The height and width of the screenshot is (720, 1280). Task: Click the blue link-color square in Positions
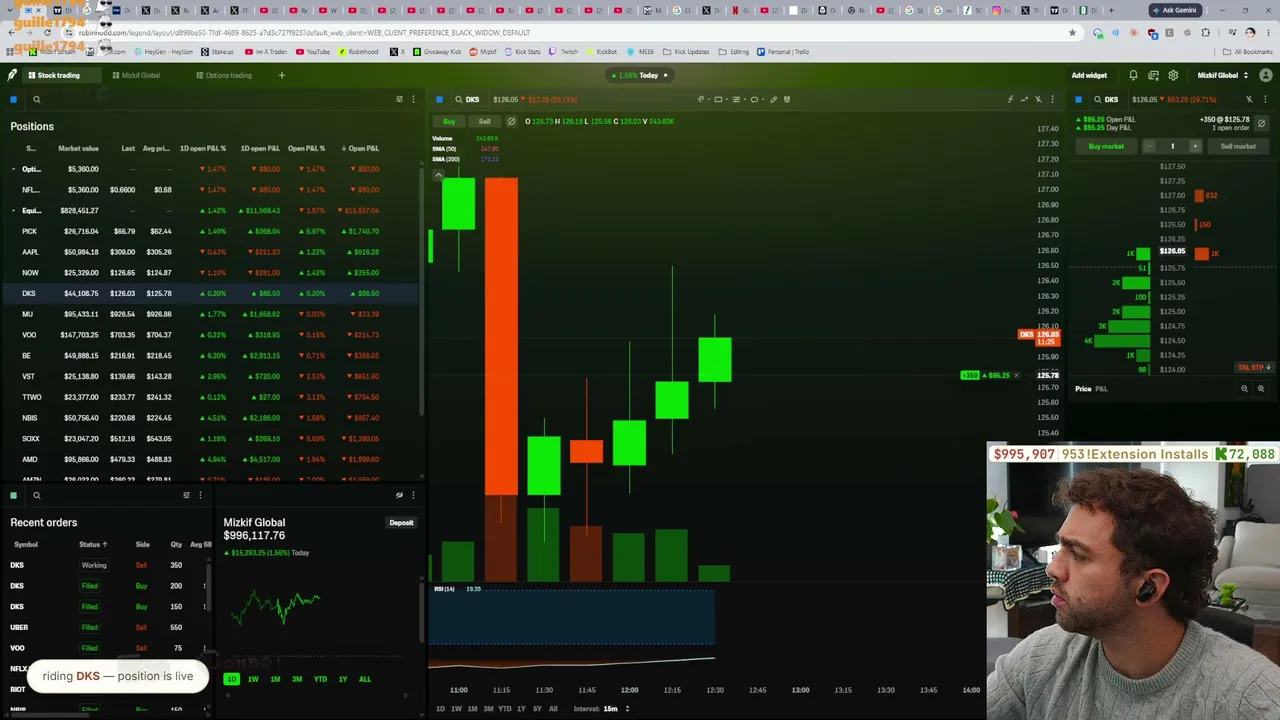14,100
